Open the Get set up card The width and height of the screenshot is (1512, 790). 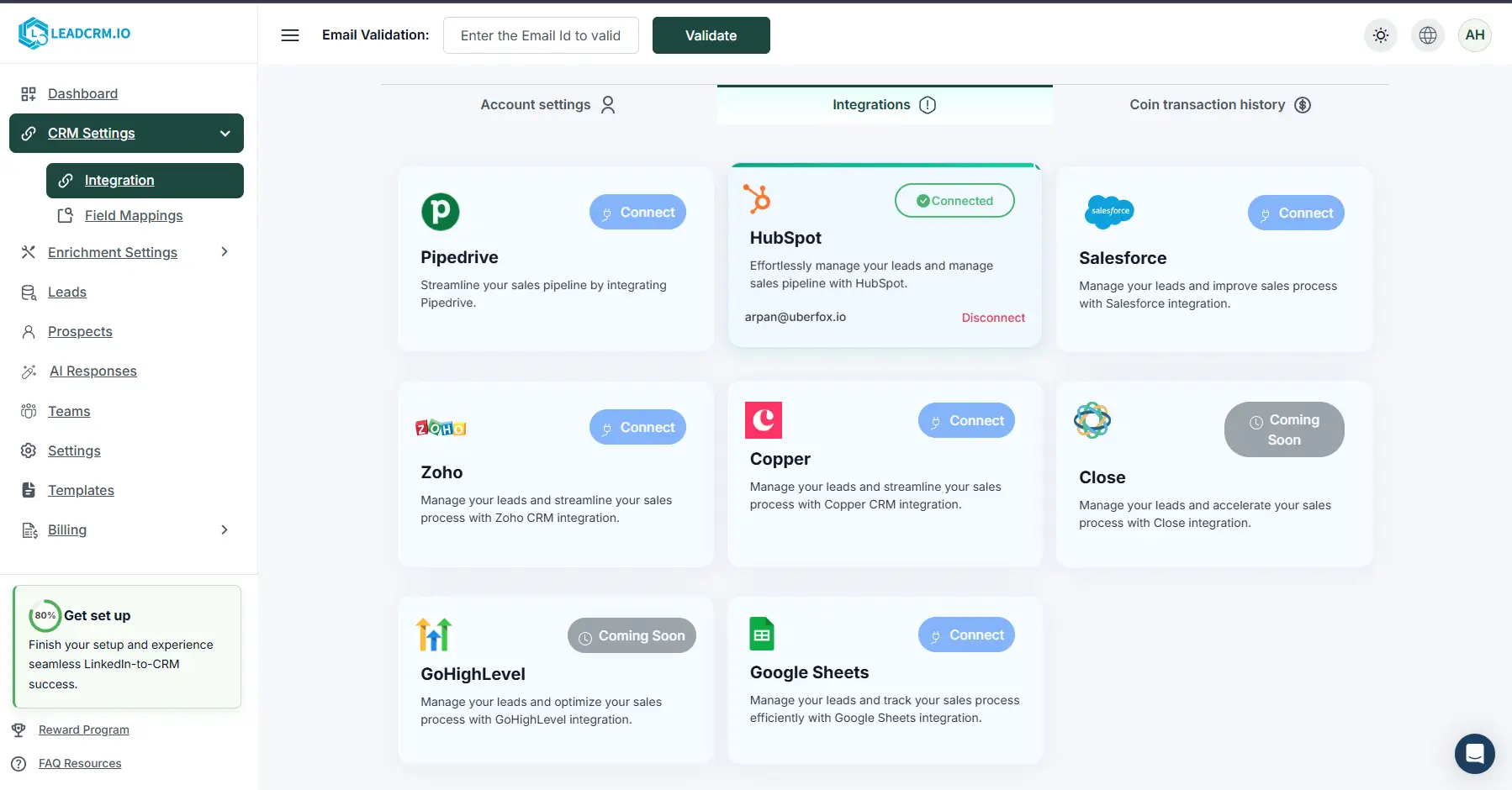[127, 646]
